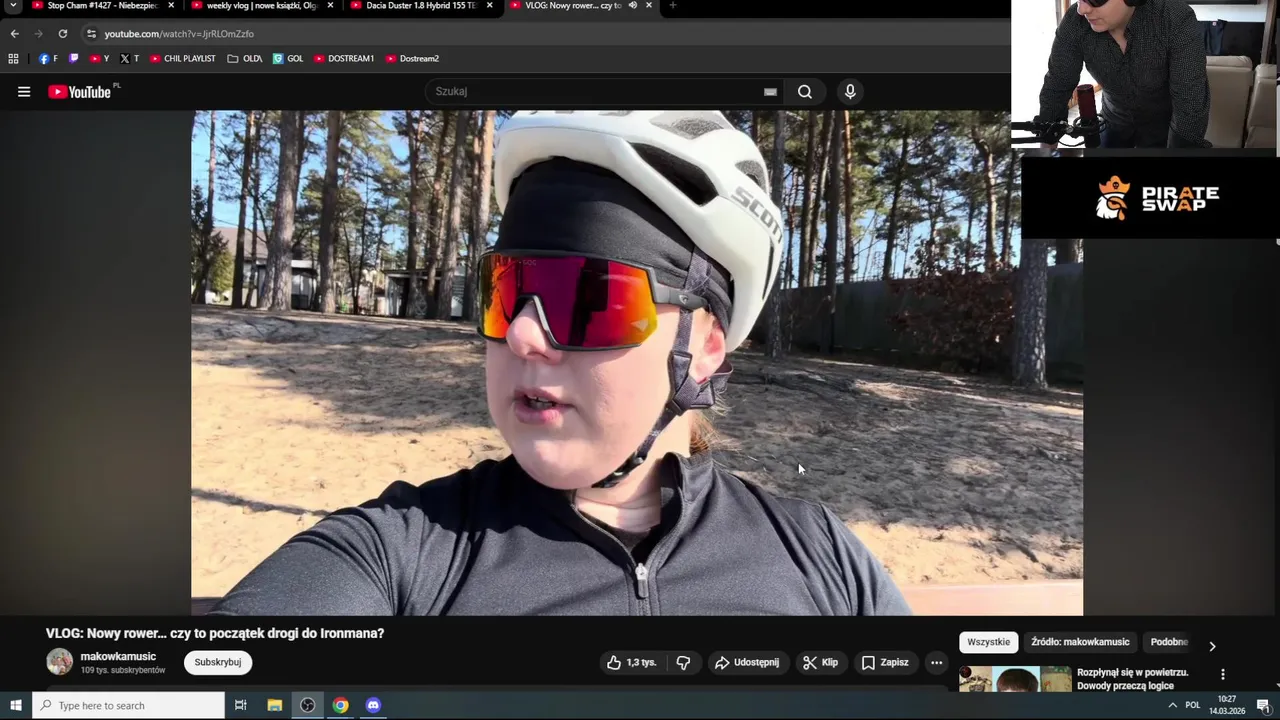Screen dimensions: 1280x720
Task: Select the Wszystkie filter chip
Action: 989,642
